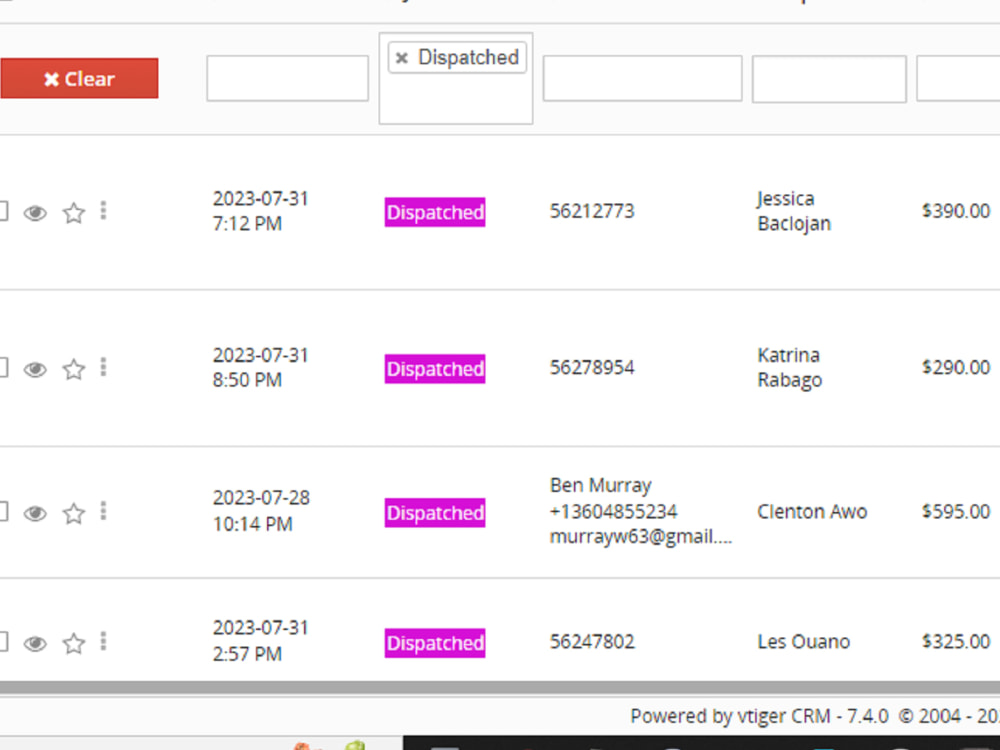Open the more options menu for row 56212773
The width and height of the screenshot is (1000, 750).
(103, 210)
